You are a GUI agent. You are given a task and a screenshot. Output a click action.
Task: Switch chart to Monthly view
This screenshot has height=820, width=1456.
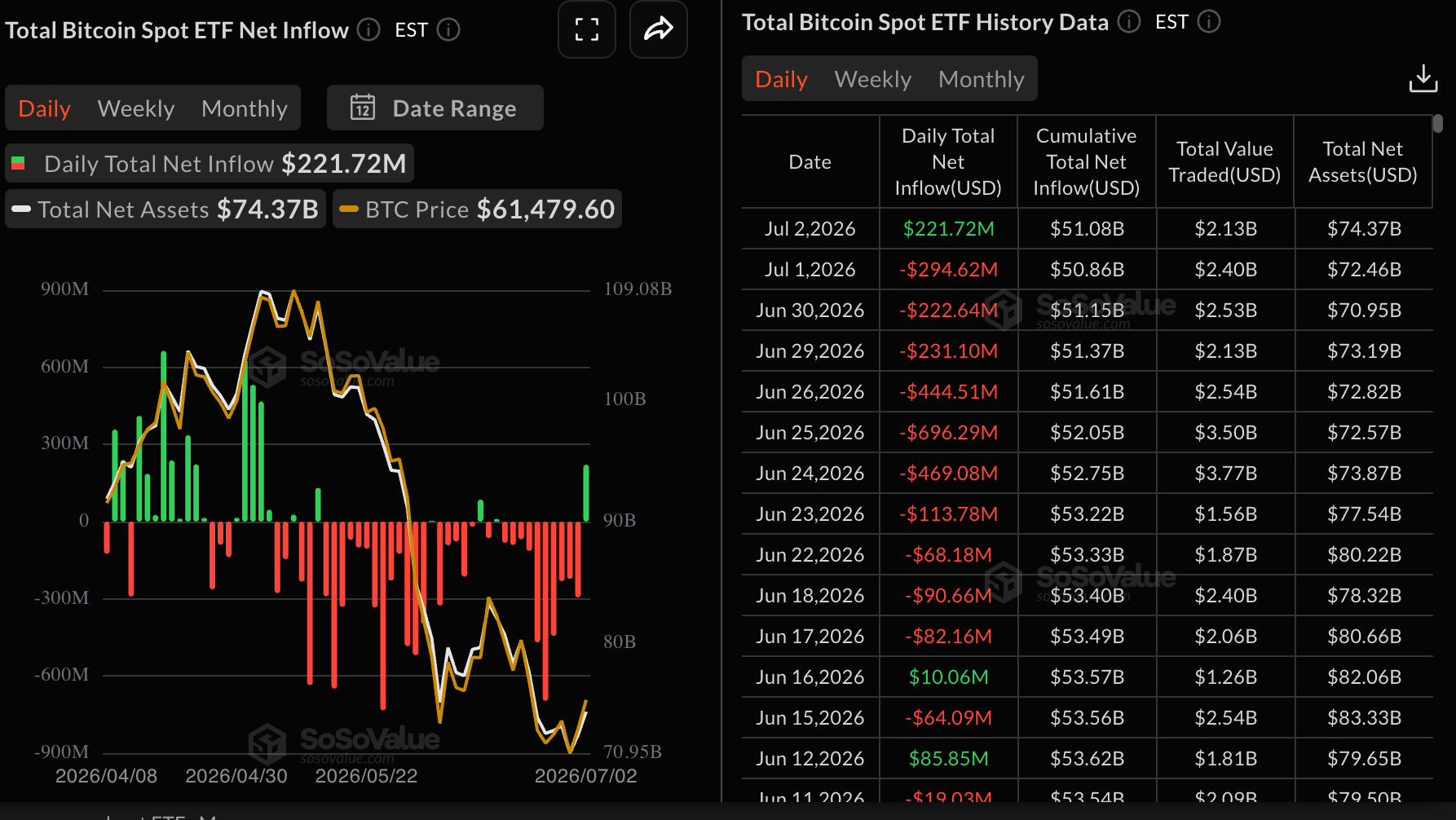click(245, 108)
